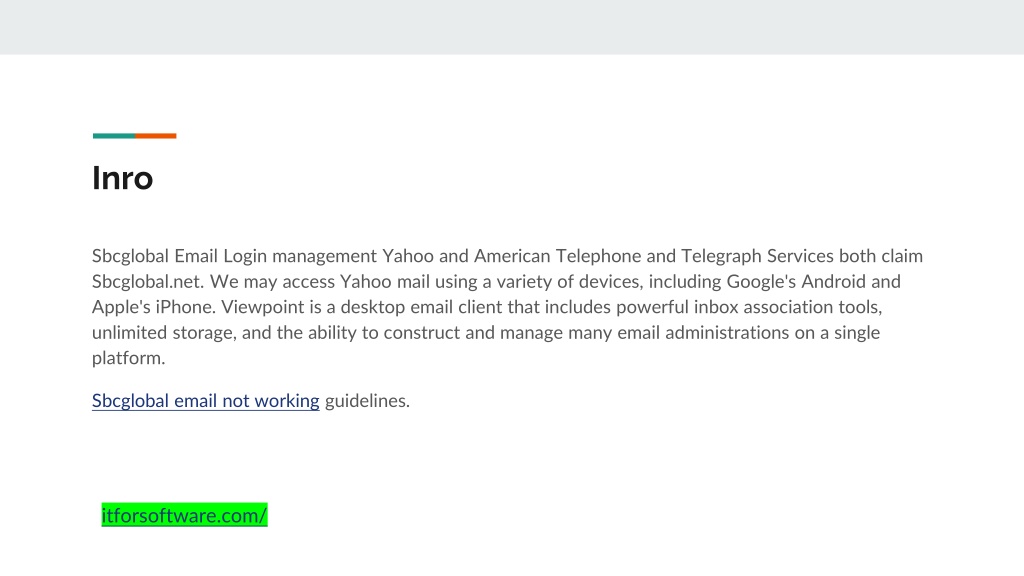1024x576 pixels.
Task: Click the word 'guidelines.' after the hyperlink
Action: (x=367, y=400)
